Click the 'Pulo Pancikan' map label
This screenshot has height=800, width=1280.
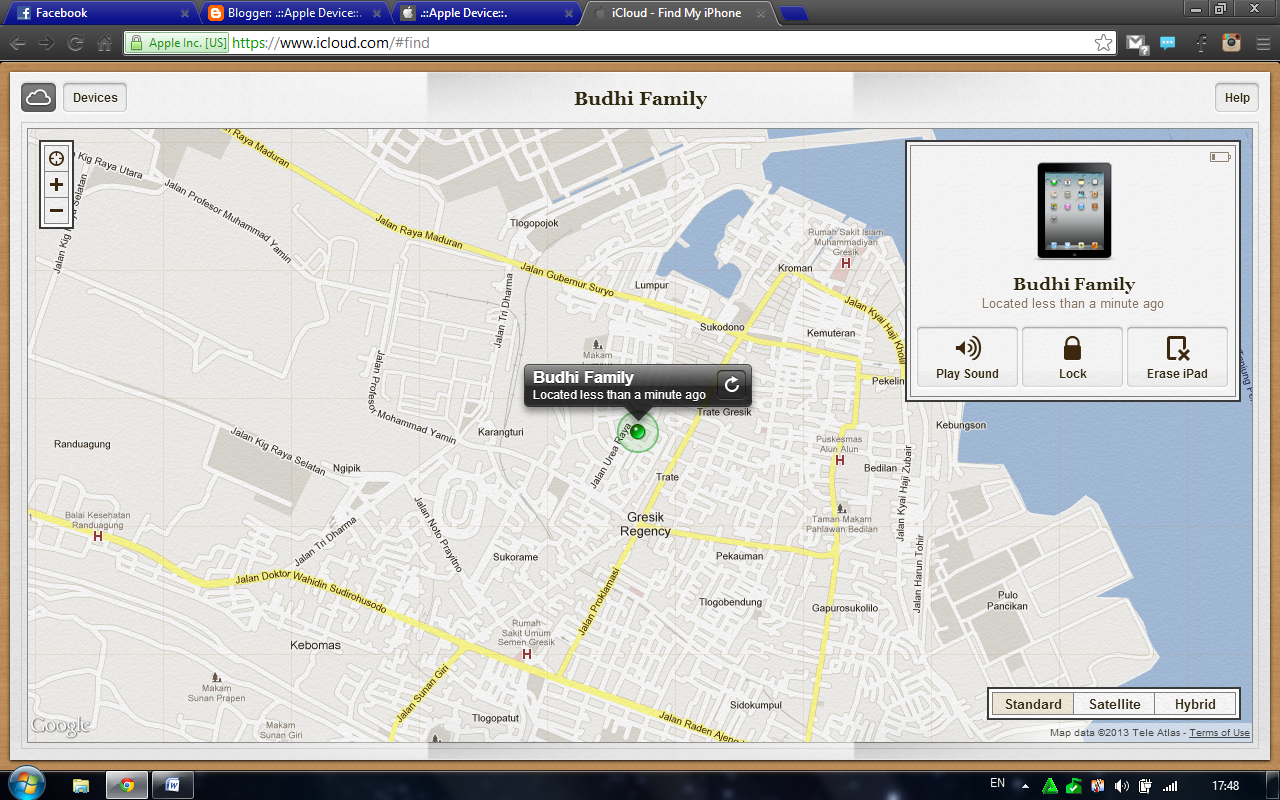[1007, 600]
